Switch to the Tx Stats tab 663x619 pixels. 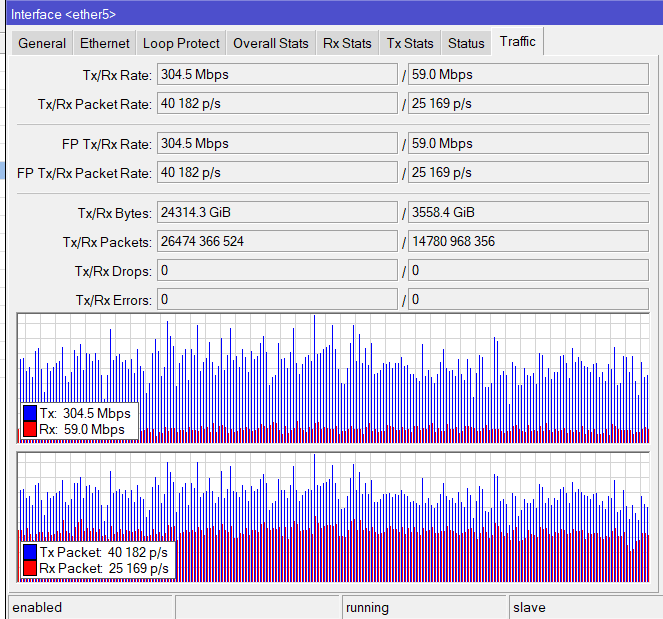410,43
